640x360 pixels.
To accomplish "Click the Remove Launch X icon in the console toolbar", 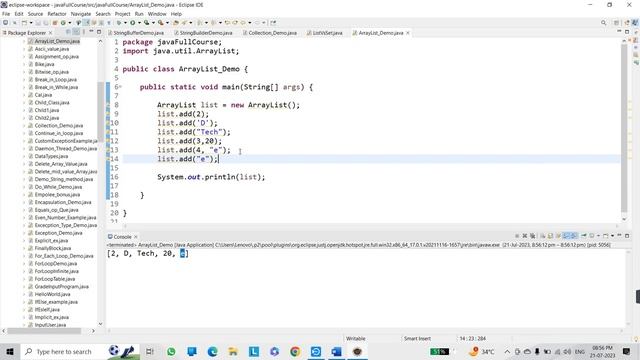I will pos(525,236).
